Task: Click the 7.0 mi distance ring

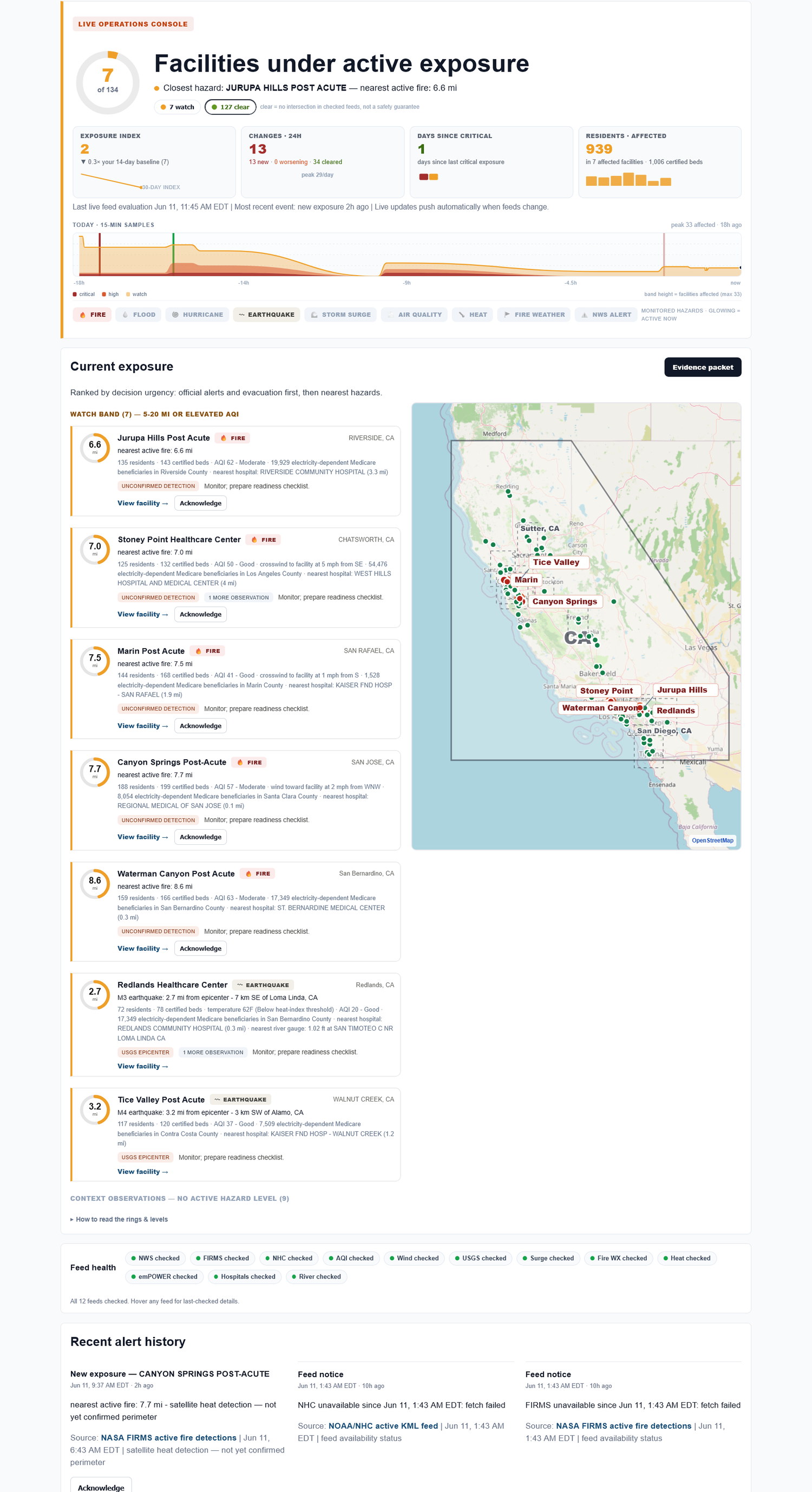Action: point(95,549)
